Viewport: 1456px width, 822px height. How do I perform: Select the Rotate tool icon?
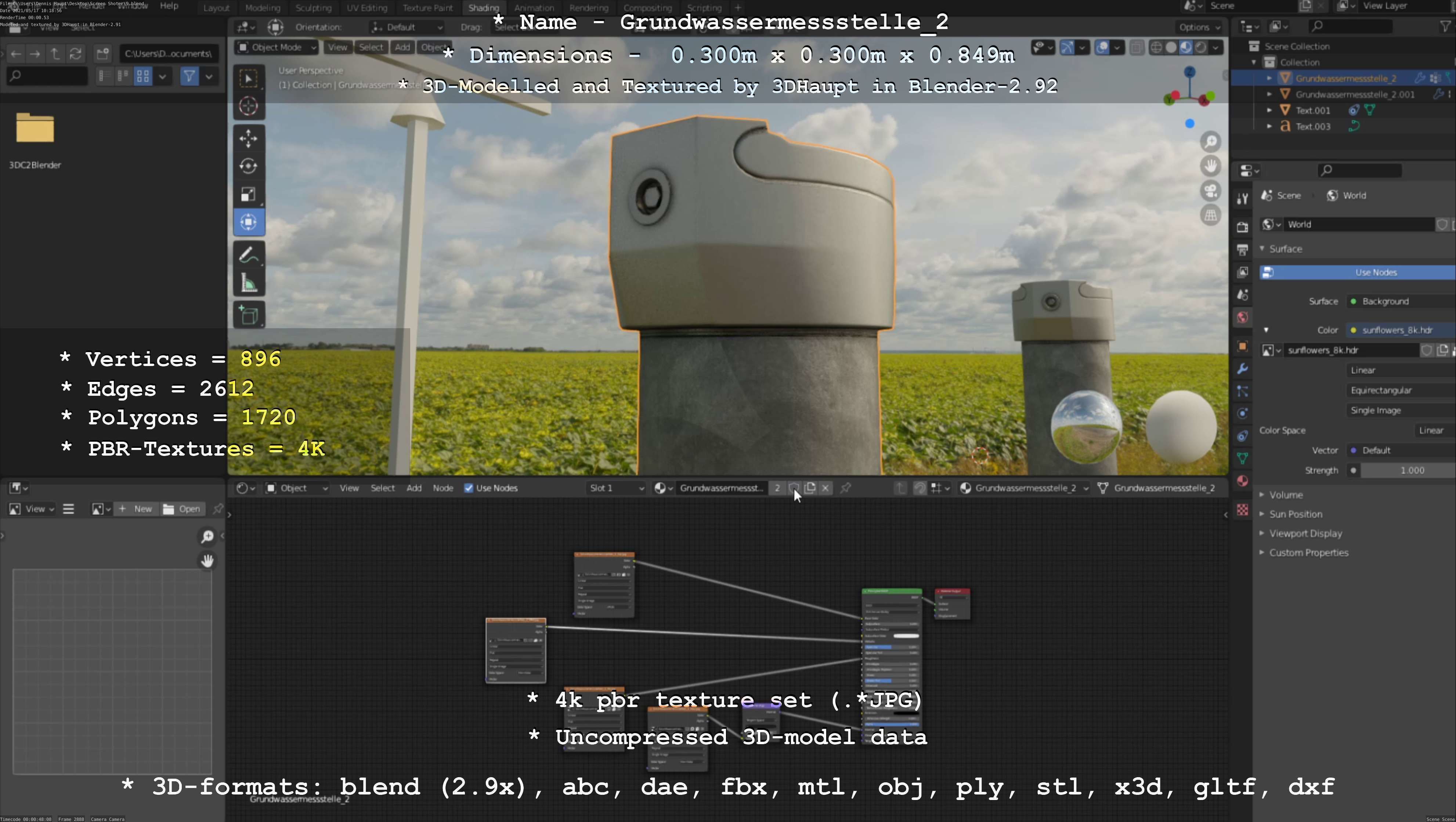[248, 166]
